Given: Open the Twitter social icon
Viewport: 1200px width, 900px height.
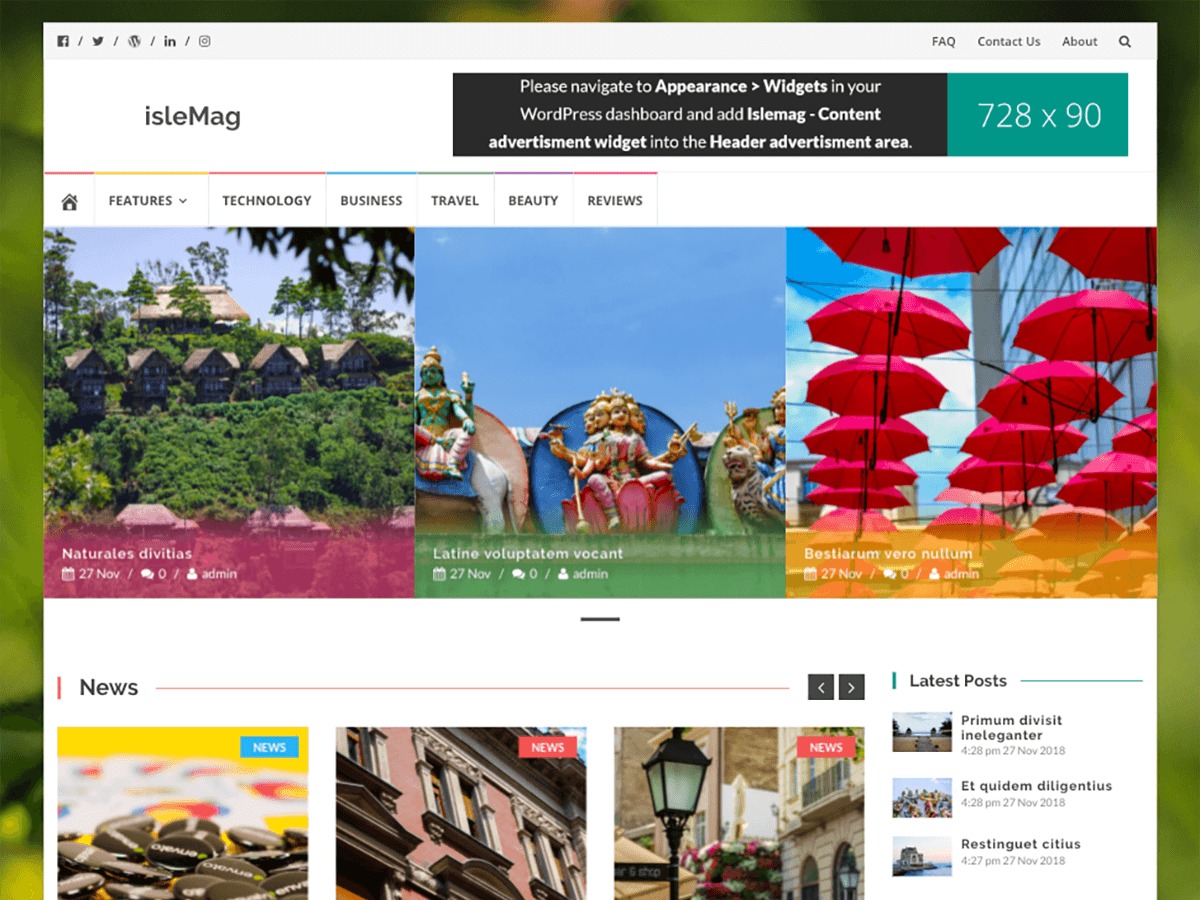Looking at the screenshot, I should click(98, 41).
